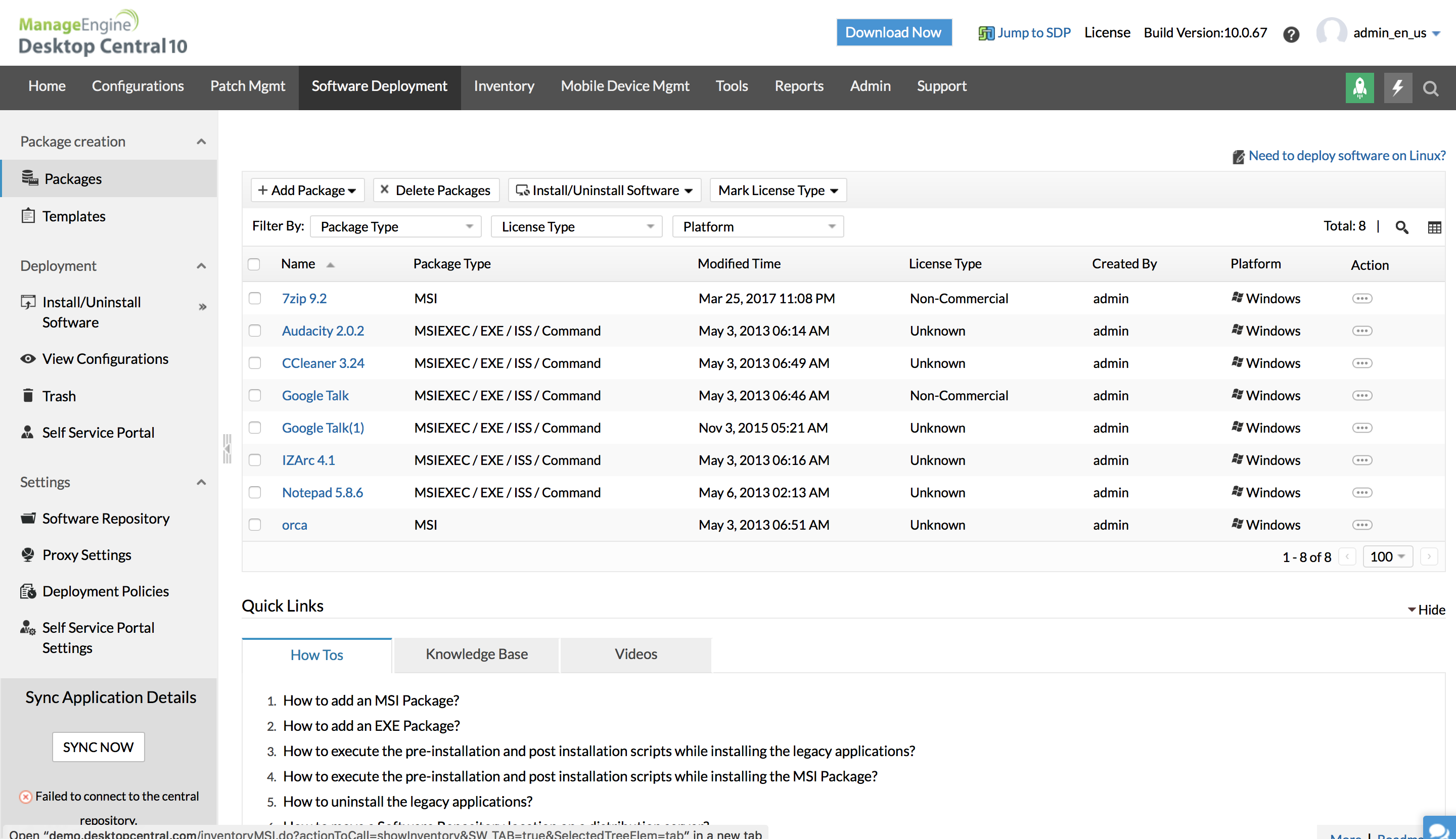Screen dimensions: 1456x839
Task: Check the select-all checkbox in table header
Action: tap(254, 264)
